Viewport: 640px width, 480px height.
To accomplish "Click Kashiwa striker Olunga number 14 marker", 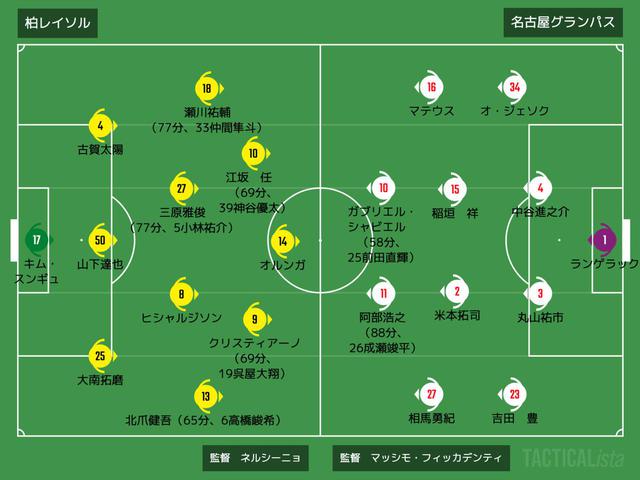I will 284,242.
